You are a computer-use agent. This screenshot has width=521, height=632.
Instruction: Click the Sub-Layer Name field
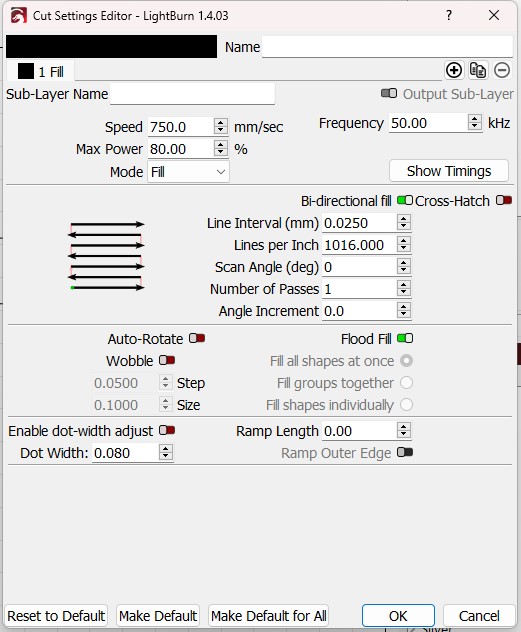(193, 94)
